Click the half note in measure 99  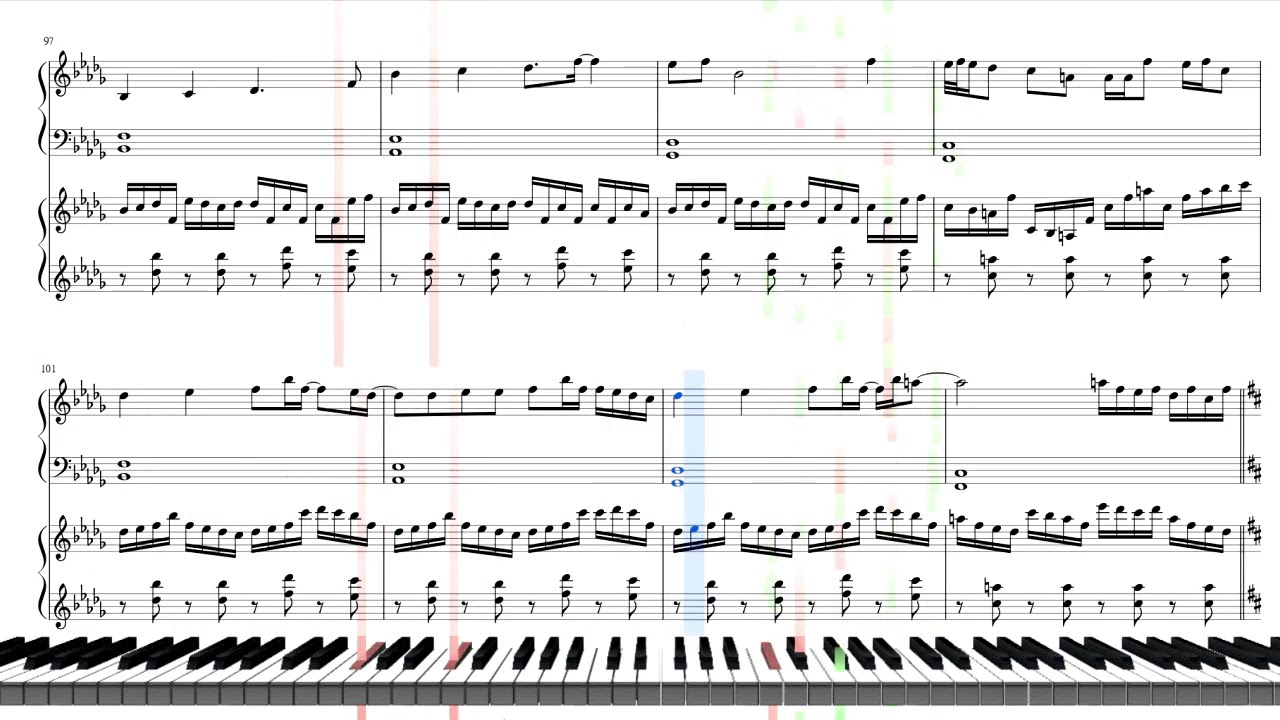click(x=739, y=80)
